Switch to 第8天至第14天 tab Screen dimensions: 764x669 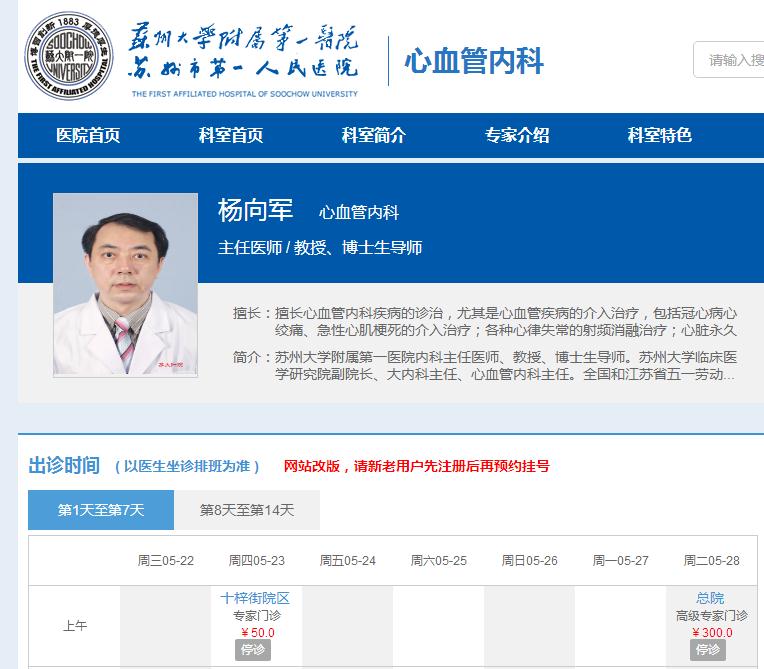[247, 510]
